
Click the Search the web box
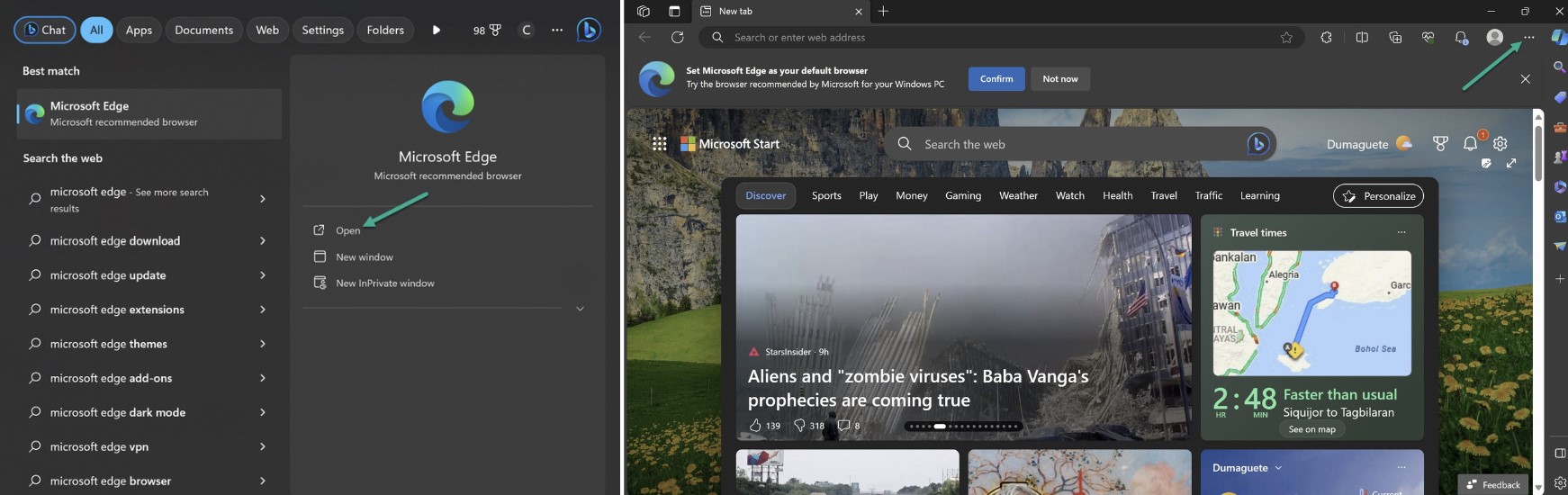pyautogui.click(x=1079, y=144)
